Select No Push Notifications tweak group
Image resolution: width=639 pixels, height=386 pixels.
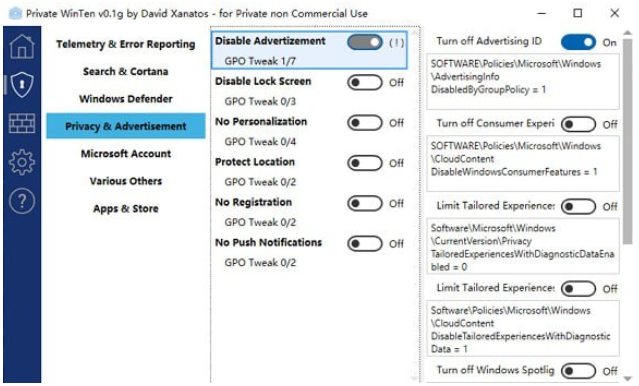pyautogui.click(x=309, y=253)
